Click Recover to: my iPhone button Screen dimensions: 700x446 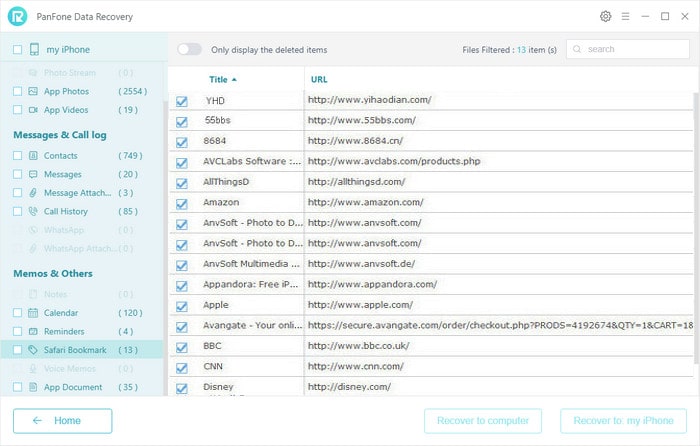(x=623, y=421)
